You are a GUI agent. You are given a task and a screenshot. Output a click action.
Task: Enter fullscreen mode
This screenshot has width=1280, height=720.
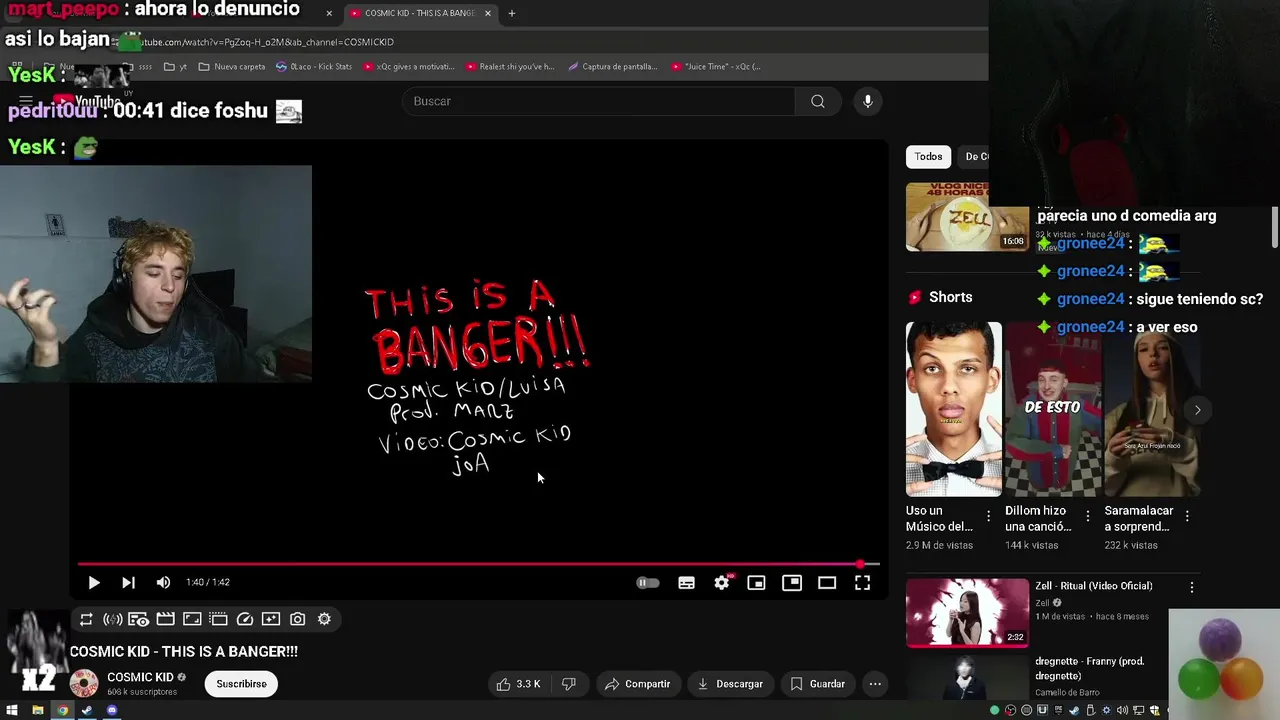(862, 583)
